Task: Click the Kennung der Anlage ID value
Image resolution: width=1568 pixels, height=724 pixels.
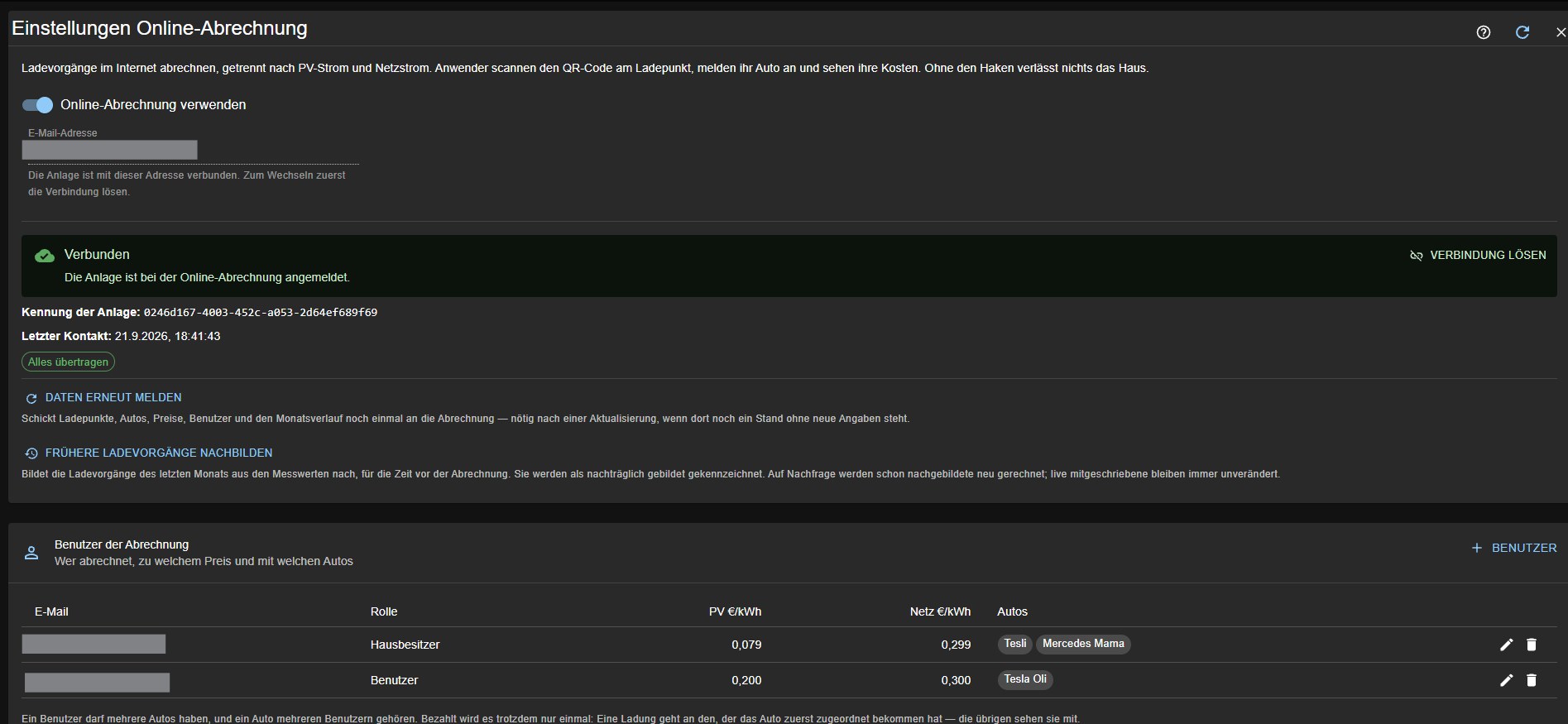Action: click(261, 313)
